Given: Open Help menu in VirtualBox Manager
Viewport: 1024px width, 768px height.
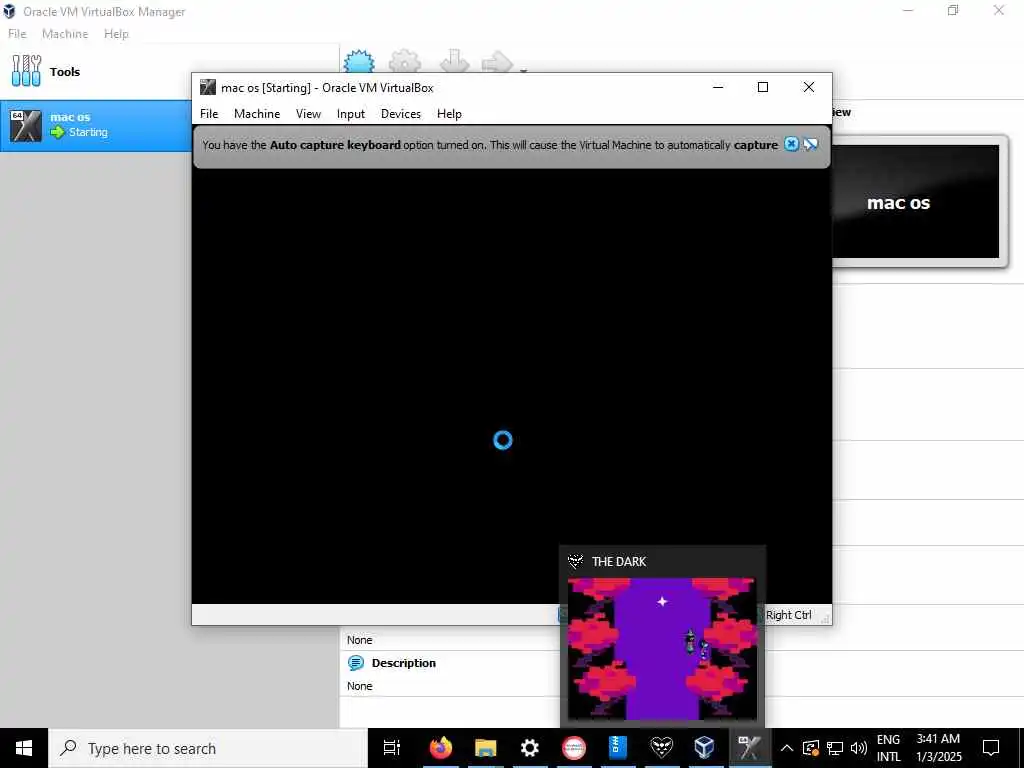Looking at the screenshot, I should pos(116,34).
